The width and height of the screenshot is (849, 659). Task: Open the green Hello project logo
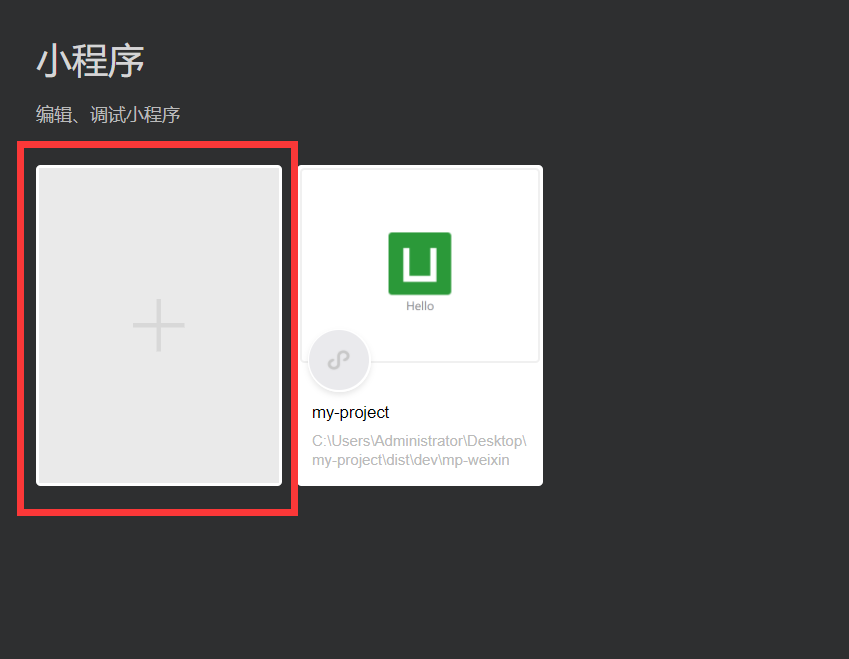click(420, 264)
